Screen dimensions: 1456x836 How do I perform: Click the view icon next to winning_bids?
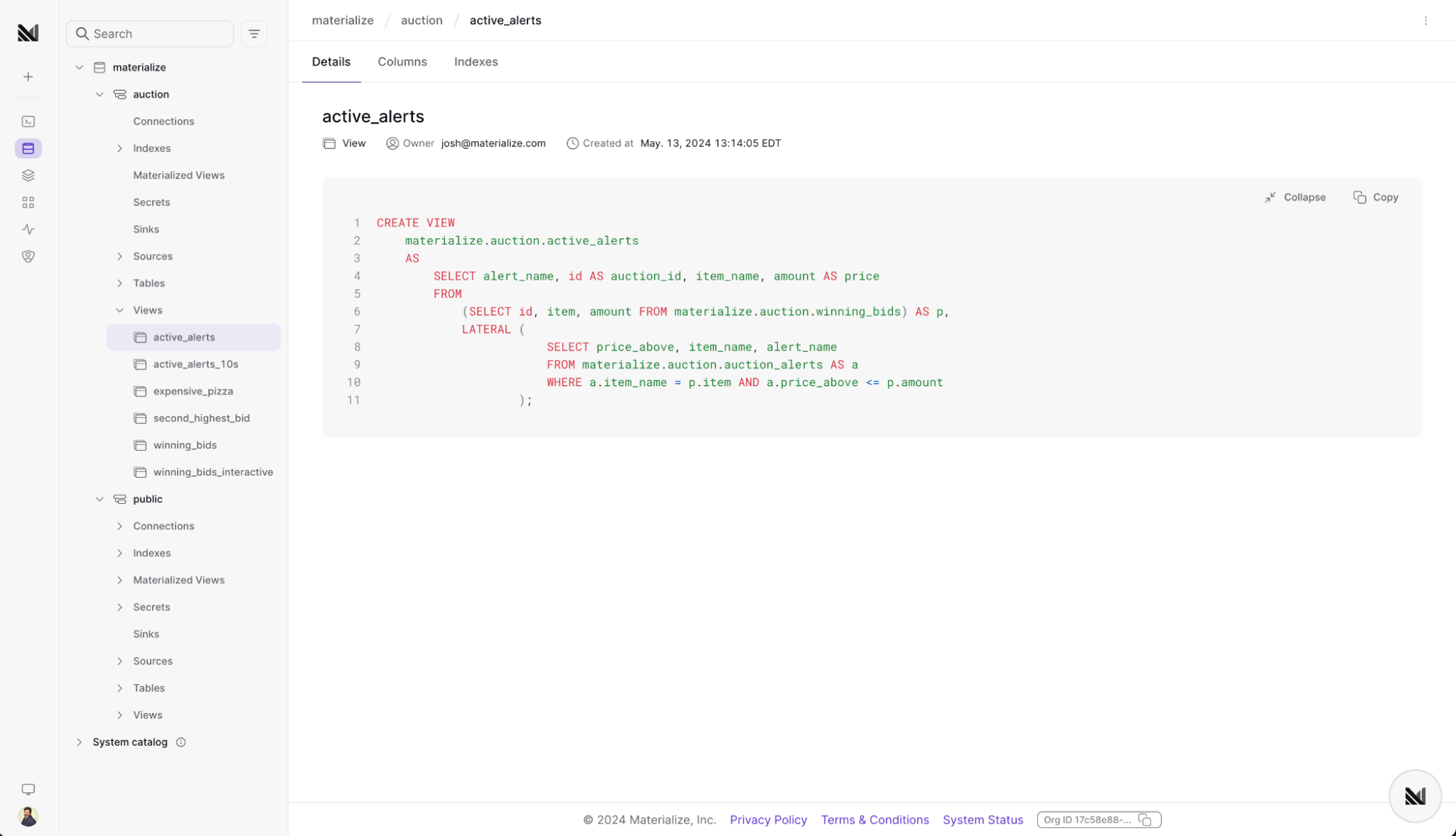pyautogui.click(x=141, y=445)
